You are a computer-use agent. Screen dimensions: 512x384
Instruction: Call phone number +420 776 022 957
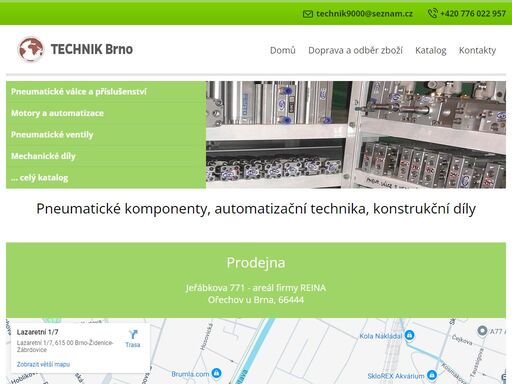click(x=473, y=14)
